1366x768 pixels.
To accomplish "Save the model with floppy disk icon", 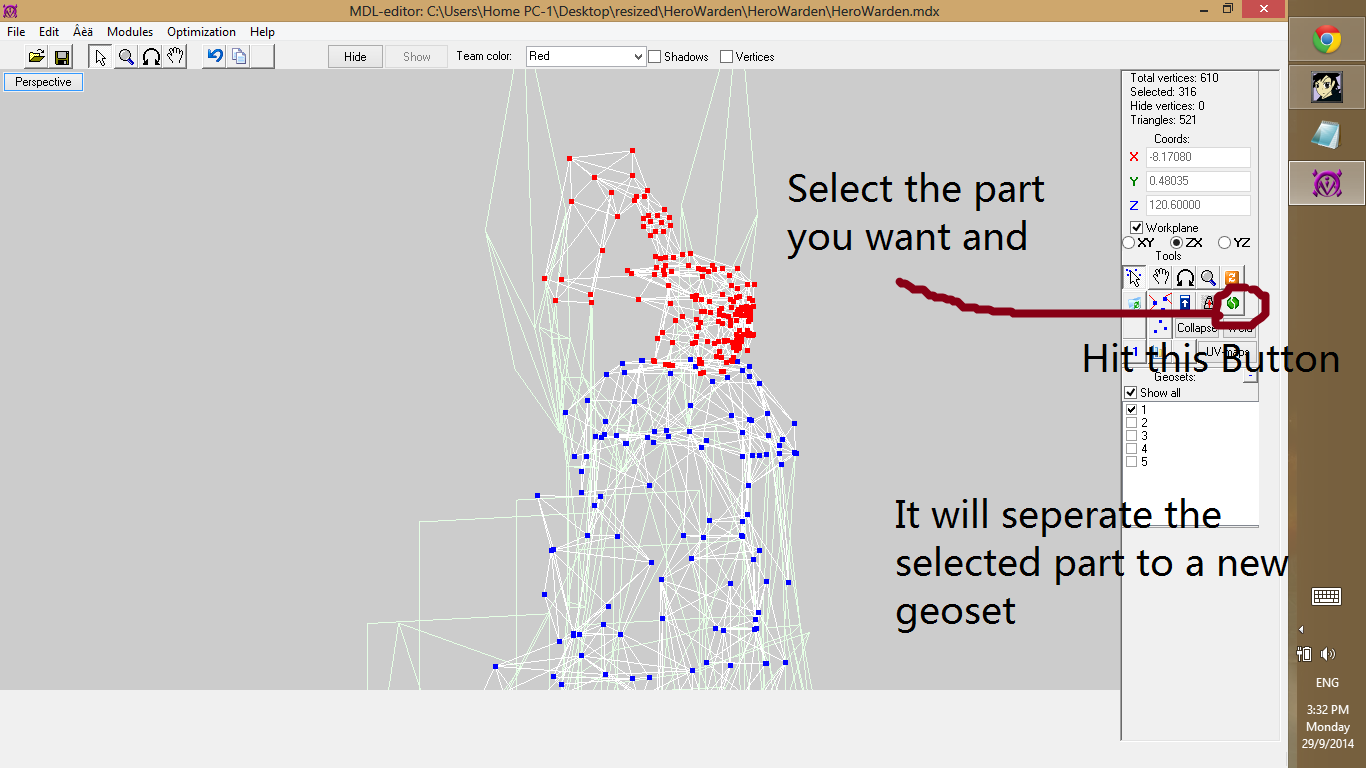I will 61,57.
